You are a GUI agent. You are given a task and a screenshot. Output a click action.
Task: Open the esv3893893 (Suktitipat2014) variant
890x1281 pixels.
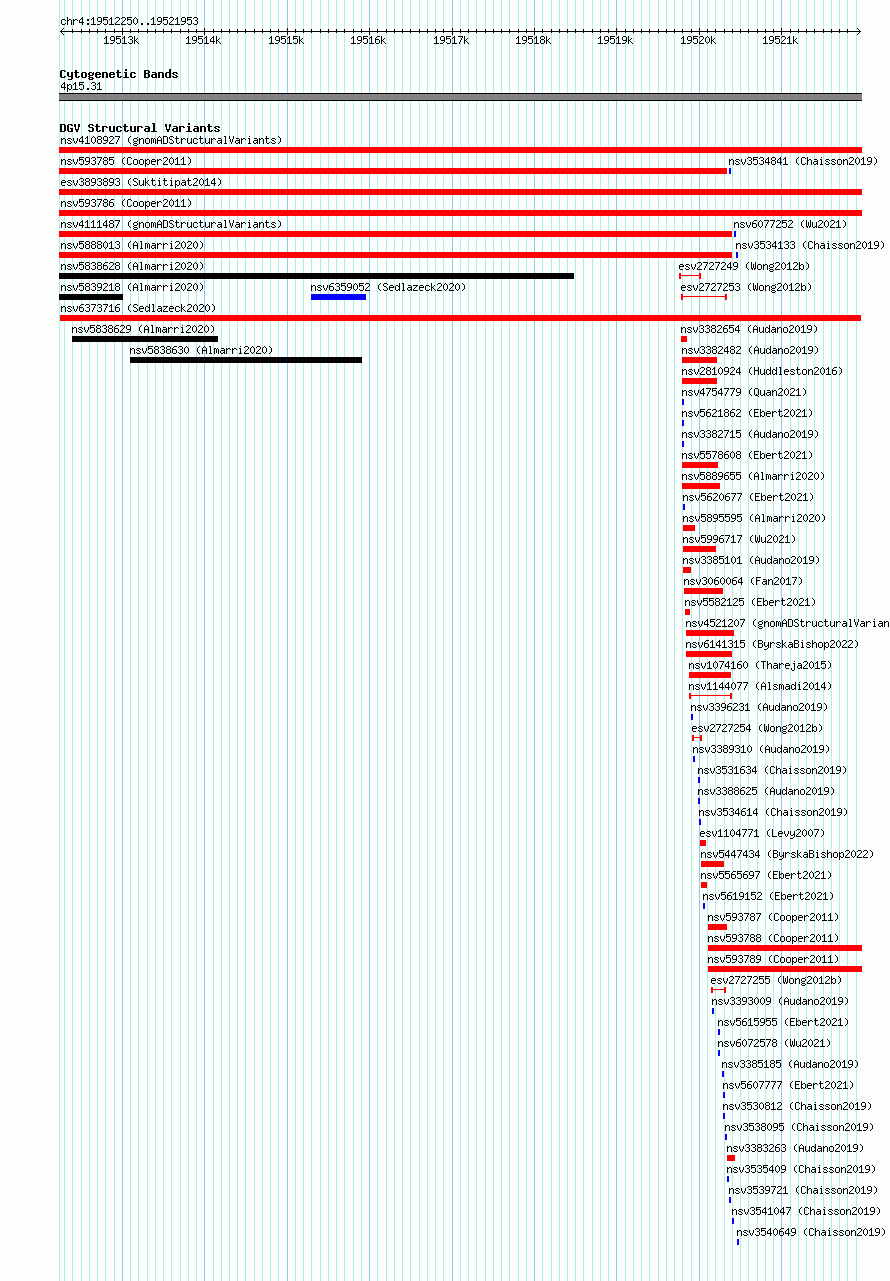(x=141, y=182)
